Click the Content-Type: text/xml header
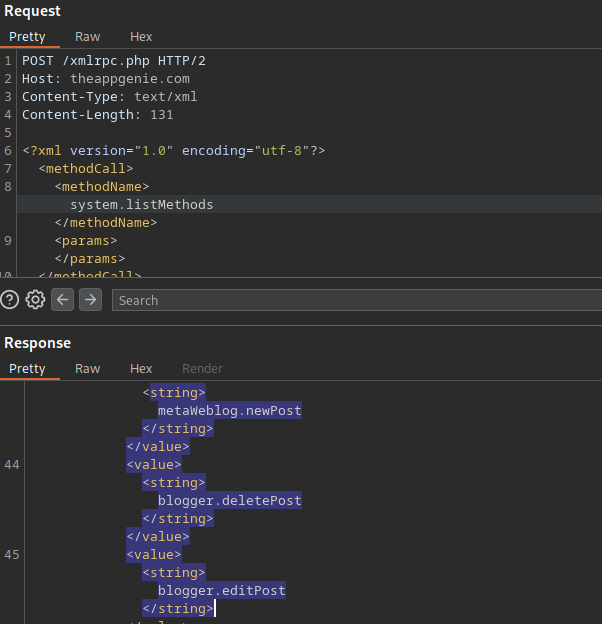 coord(110,97)
